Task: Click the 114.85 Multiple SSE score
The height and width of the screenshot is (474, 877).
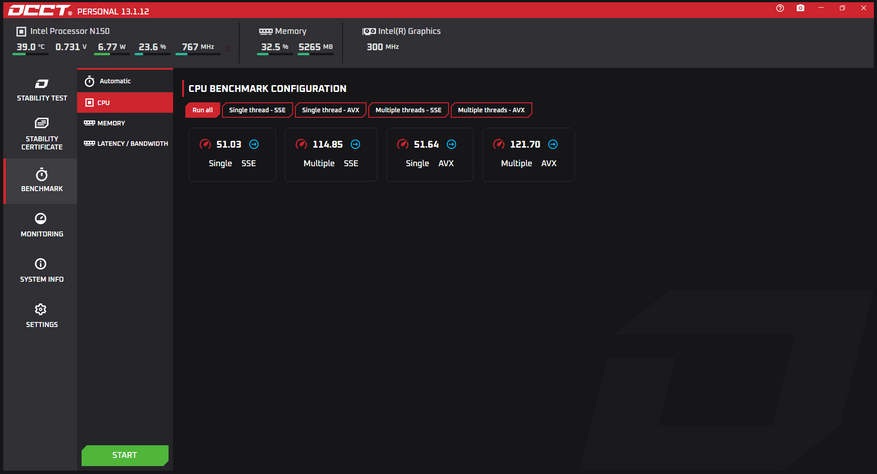Action: [327, 144]
